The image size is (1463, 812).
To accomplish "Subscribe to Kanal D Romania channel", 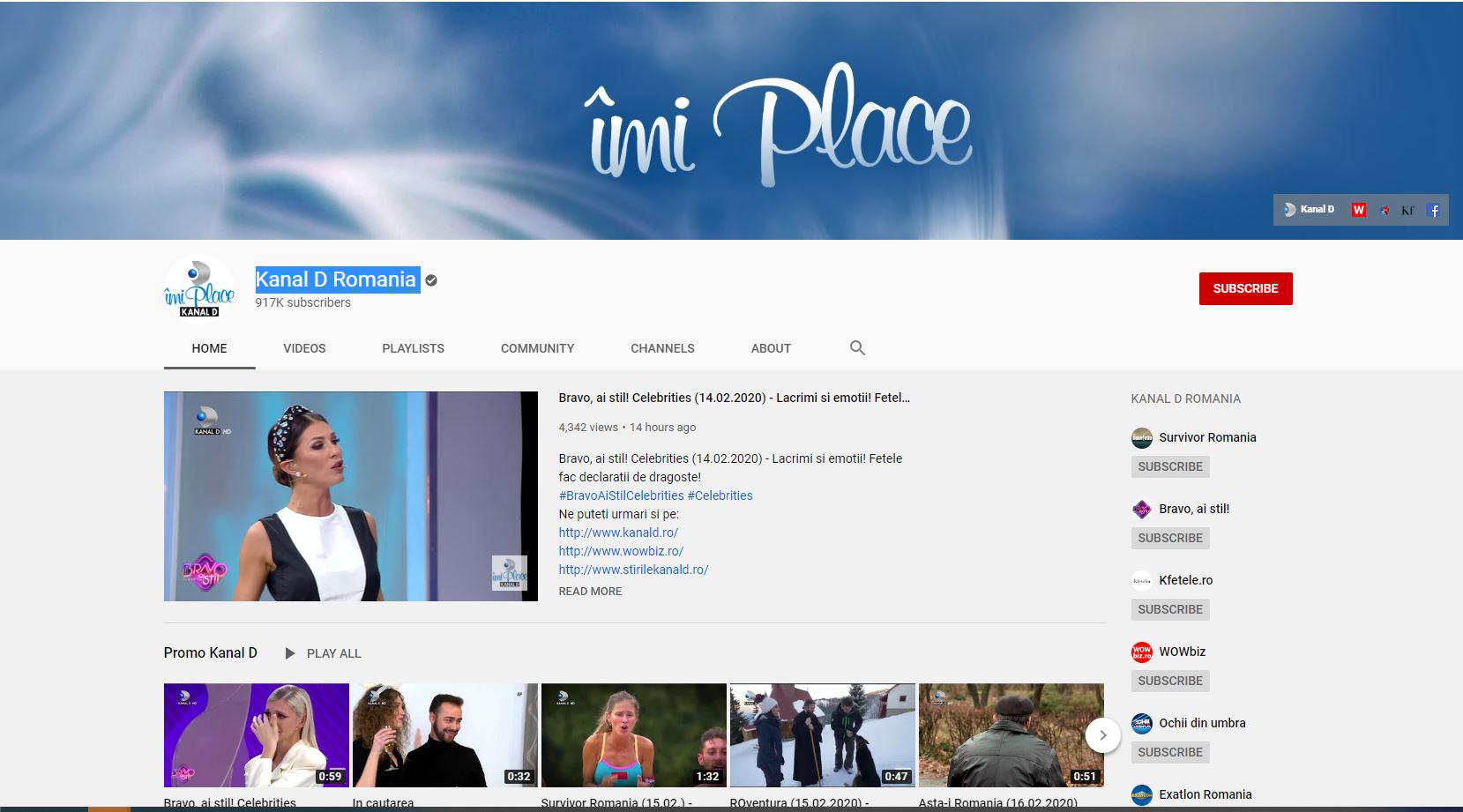I will [x=1245, y=288].
